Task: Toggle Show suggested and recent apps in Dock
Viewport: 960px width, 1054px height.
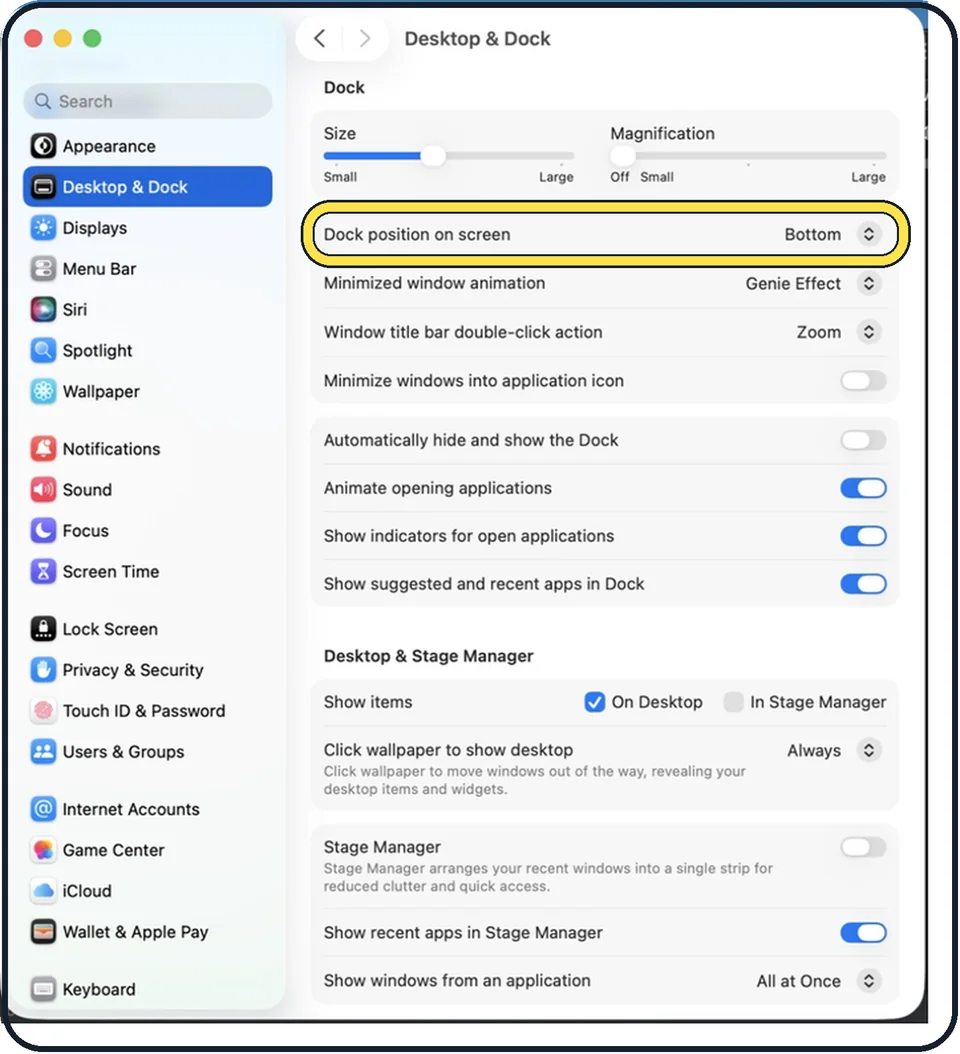Action: click(x=863, y=583)
